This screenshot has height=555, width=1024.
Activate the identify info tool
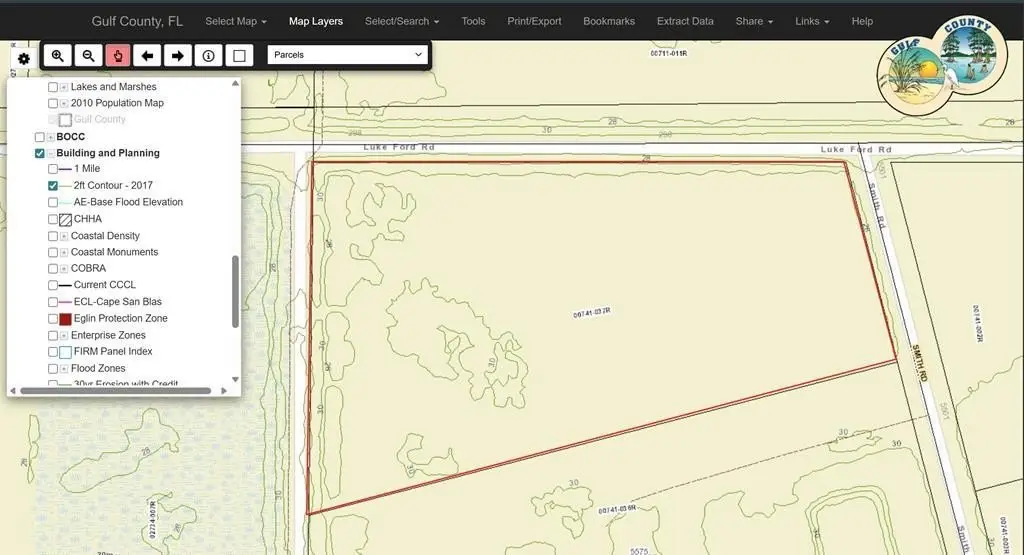coord(208,56)
